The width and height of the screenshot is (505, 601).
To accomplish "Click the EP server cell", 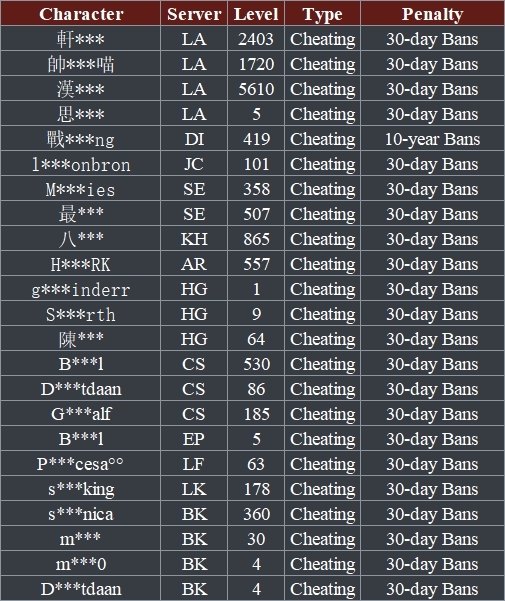I will [194, 439].
